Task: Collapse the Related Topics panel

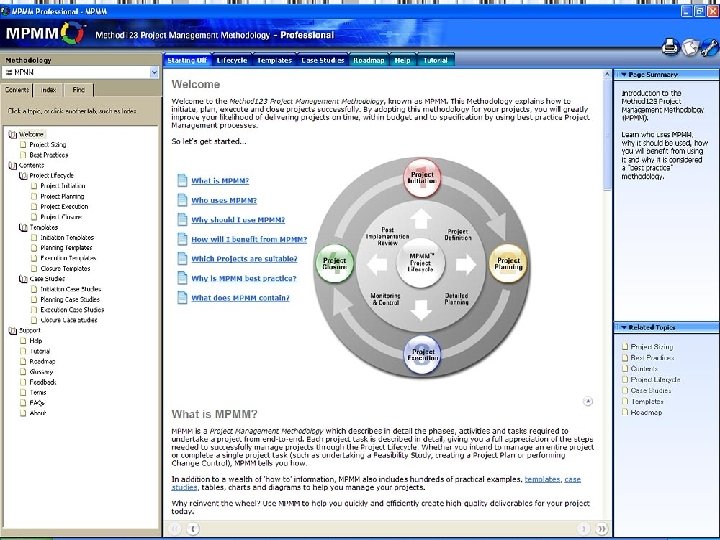Action: (x=624, y=327)
